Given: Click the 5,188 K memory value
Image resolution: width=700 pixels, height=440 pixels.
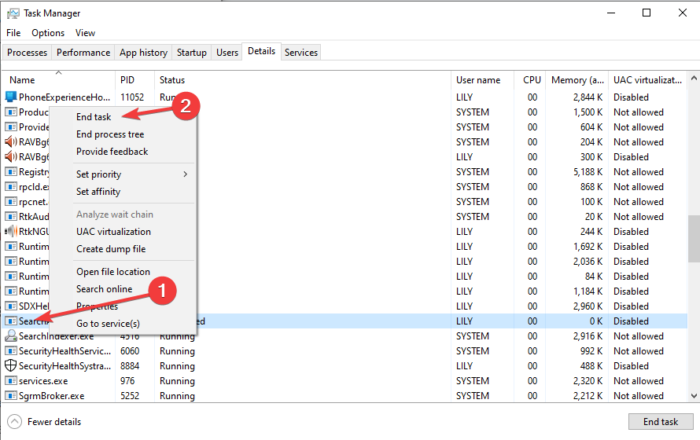Looking at the screenshot, I should tap(588, 172).
